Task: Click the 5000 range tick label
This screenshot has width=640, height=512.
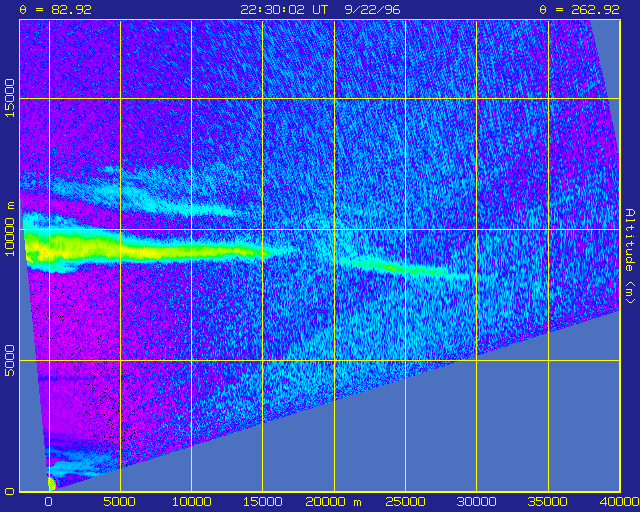Action: click(120, 502)
